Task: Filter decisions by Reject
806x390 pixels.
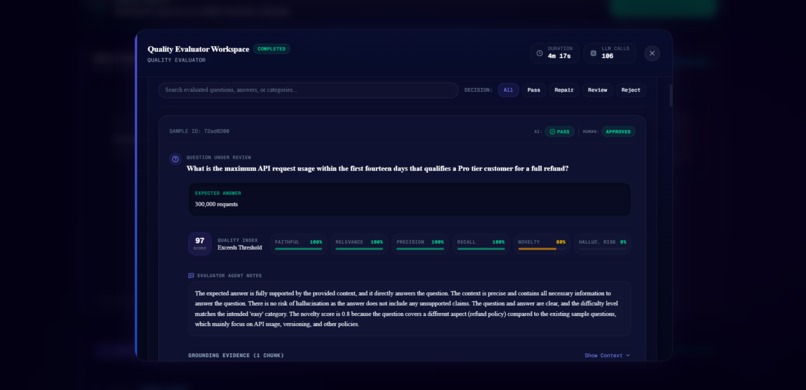Action: [631, 90]
